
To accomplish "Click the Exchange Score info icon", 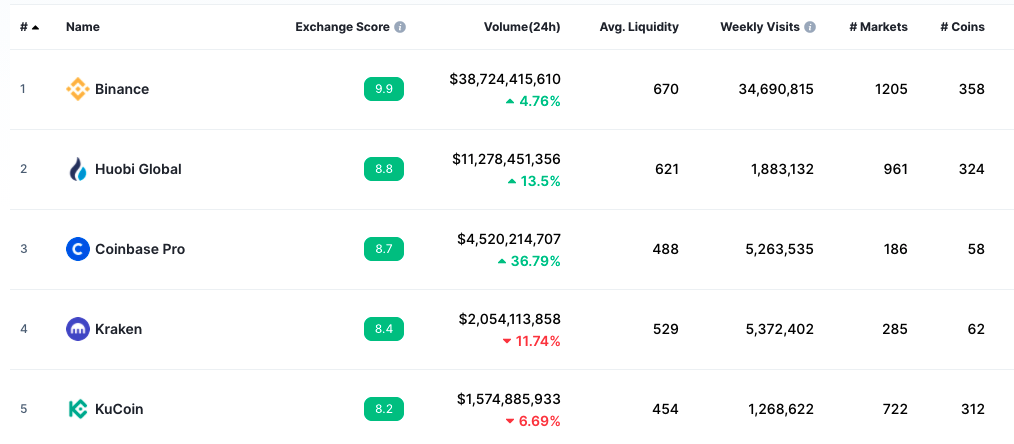I will point(400,27).
